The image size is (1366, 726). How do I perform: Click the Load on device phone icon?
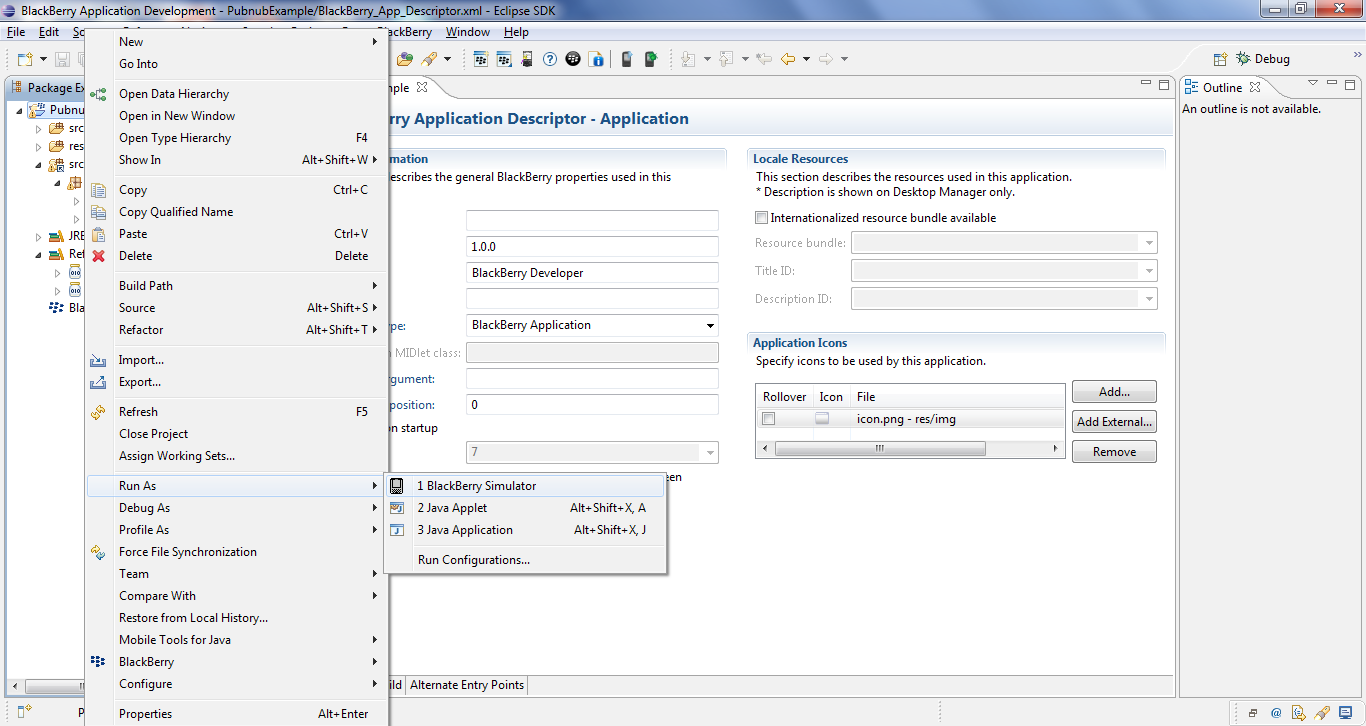point(627,59)
